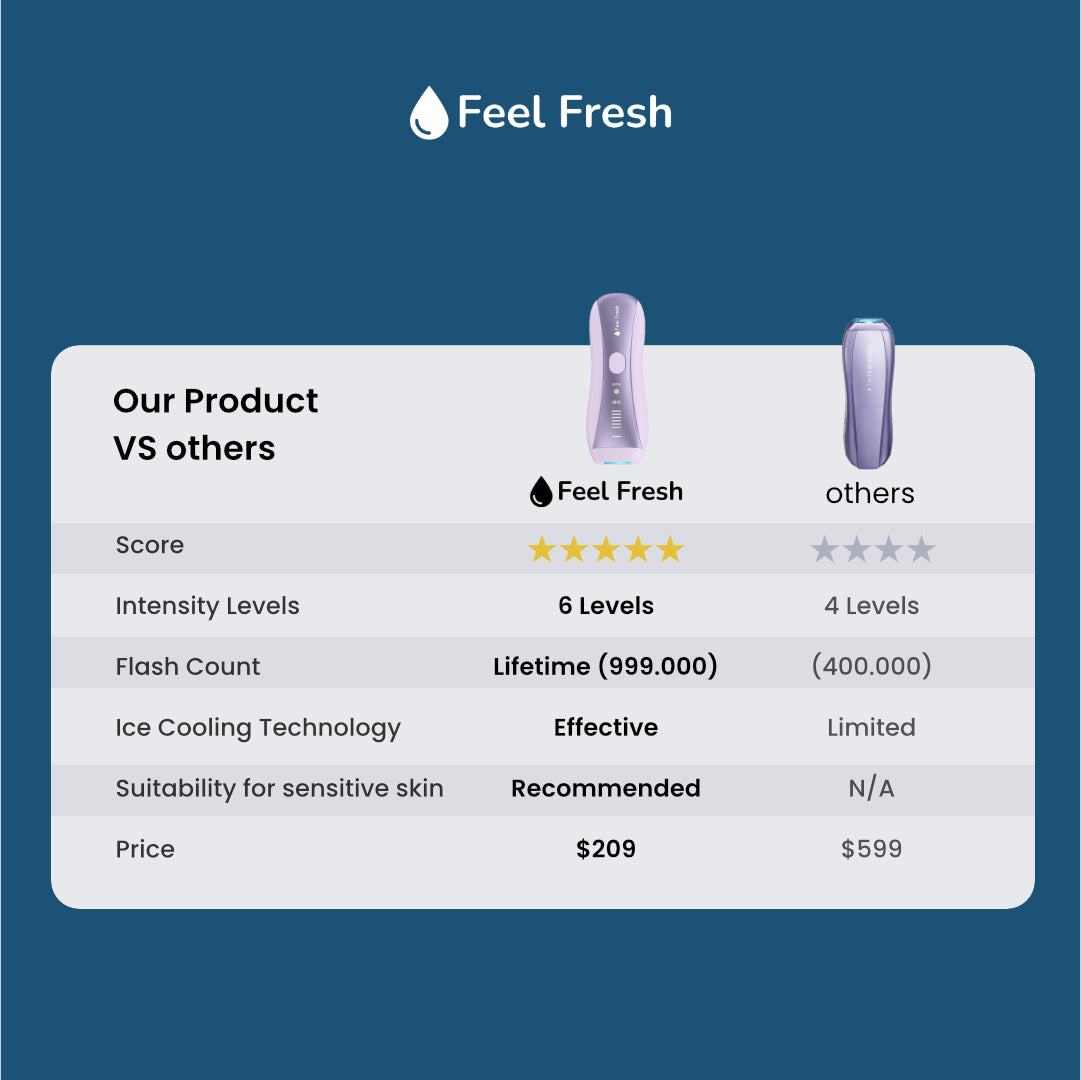Click 'Suitability for sensitive skin' label
1081x1080 pixels.
click(x=279, y=788)
